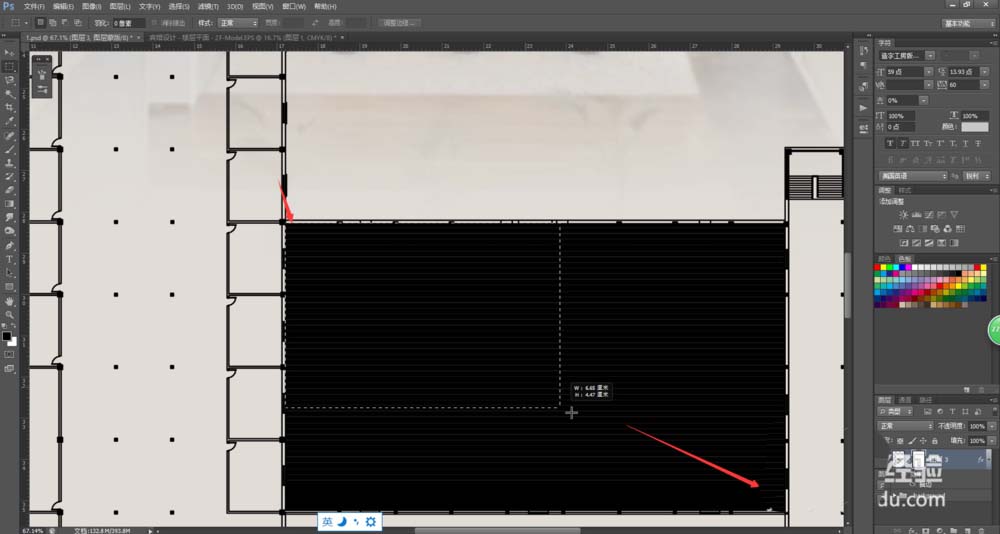Select the Gradient tool

pyautogui.click(x=10, y=204)
